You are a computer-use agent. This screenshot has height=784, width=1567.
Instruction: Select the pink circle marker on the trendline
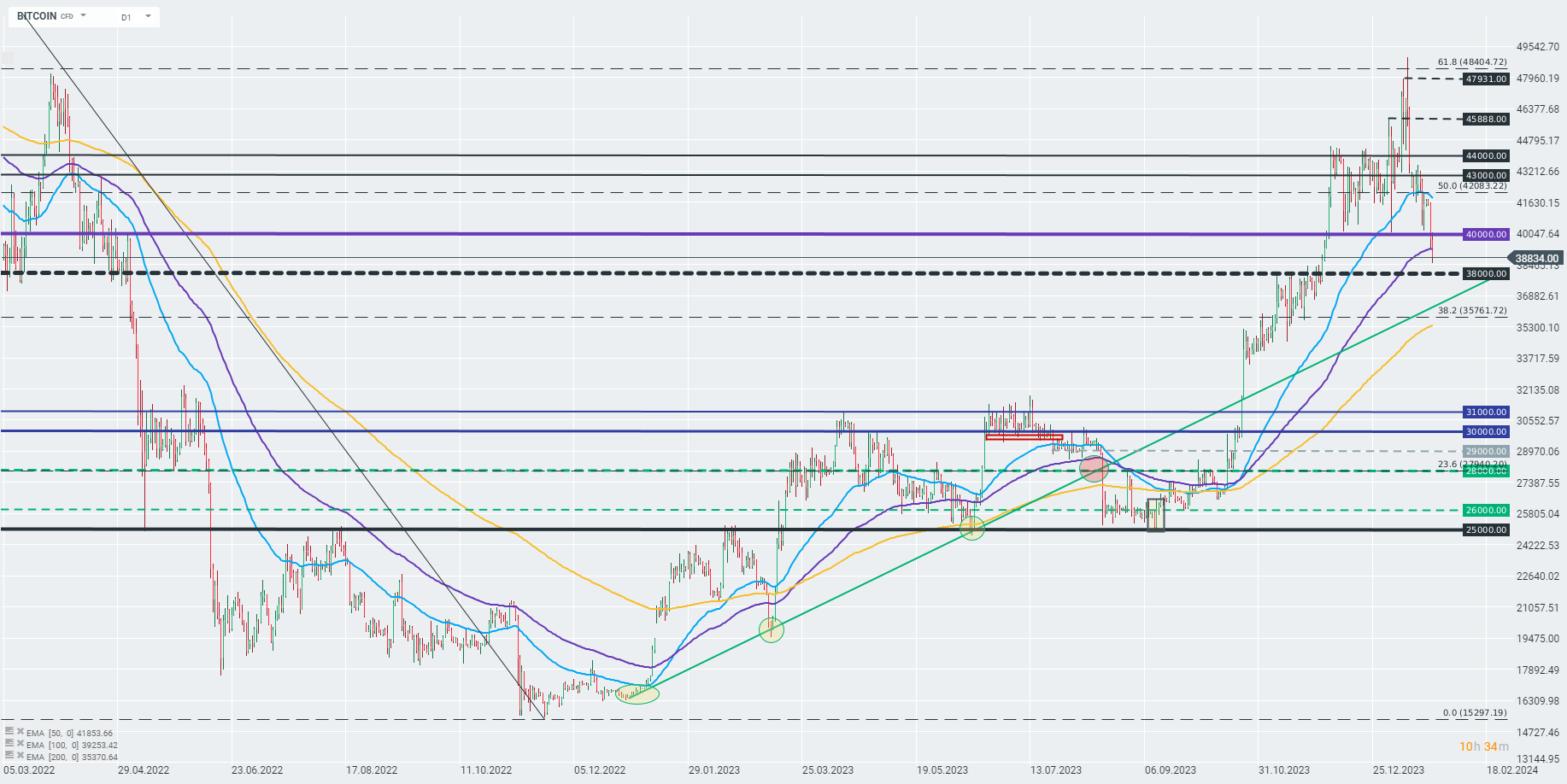point(1094,468)
